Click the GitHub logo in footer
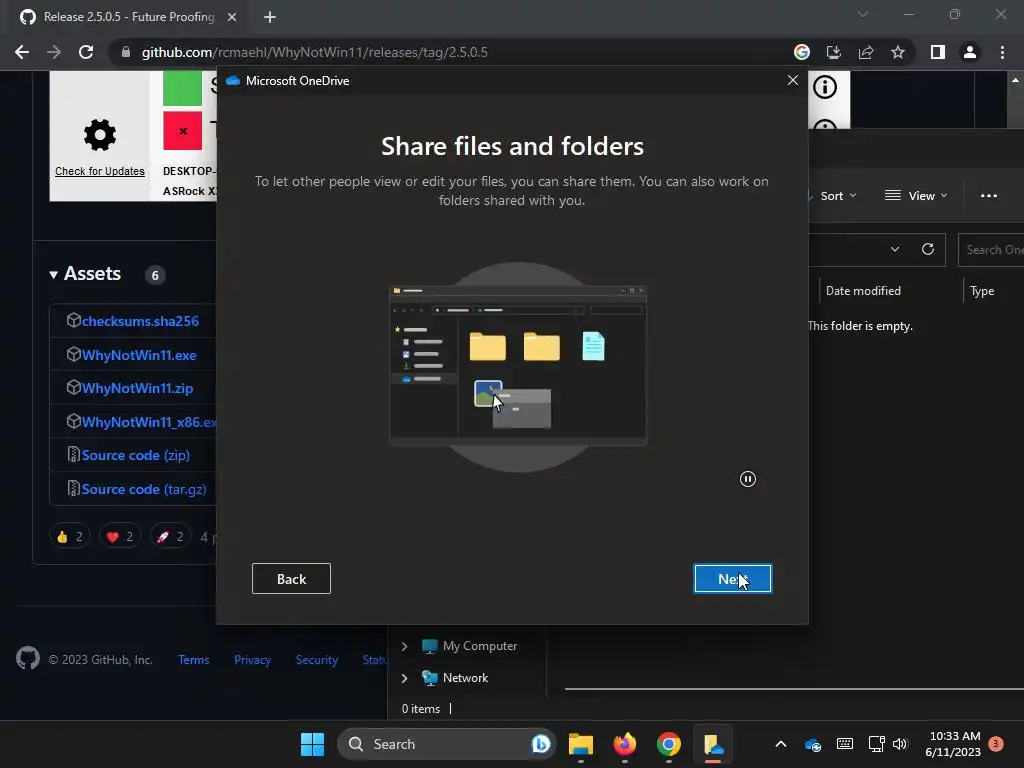Screen dimensions: 1024x768 [28, 658]
